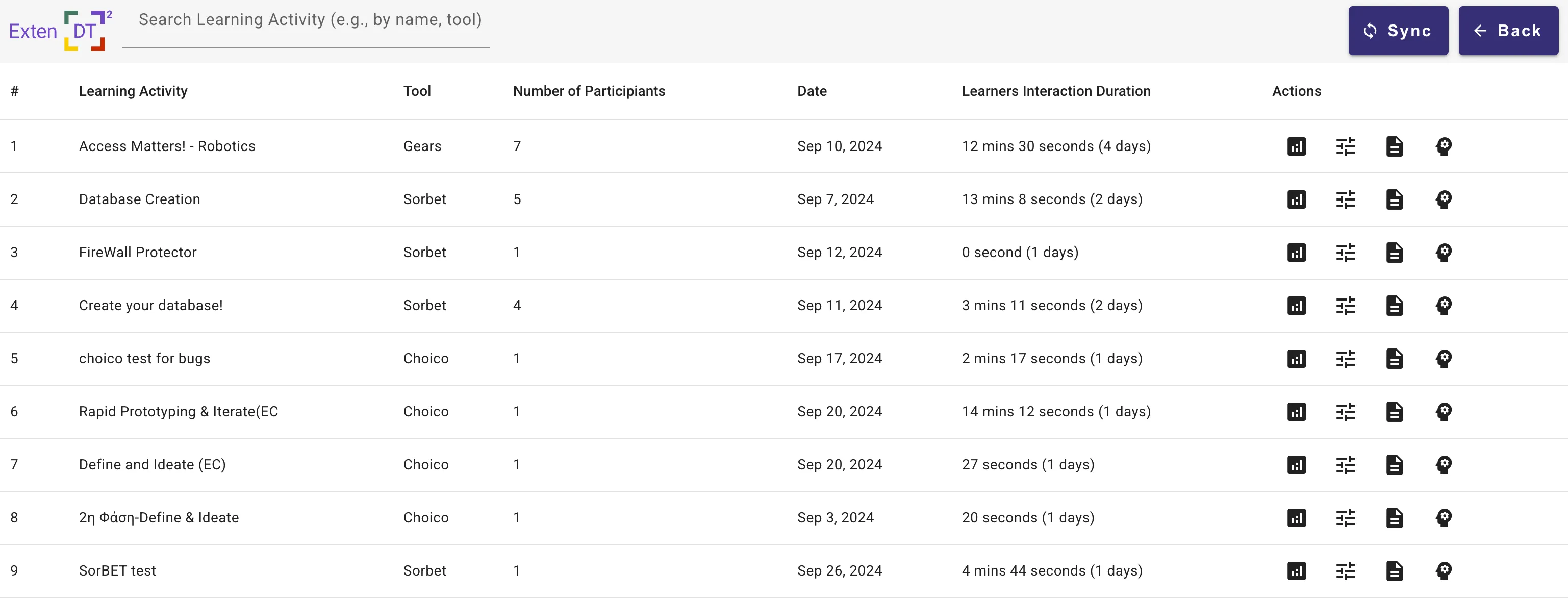Viewport: 1568px width, 599px height.
Task: Sort by the Date column header
Action: coord(812,91)
